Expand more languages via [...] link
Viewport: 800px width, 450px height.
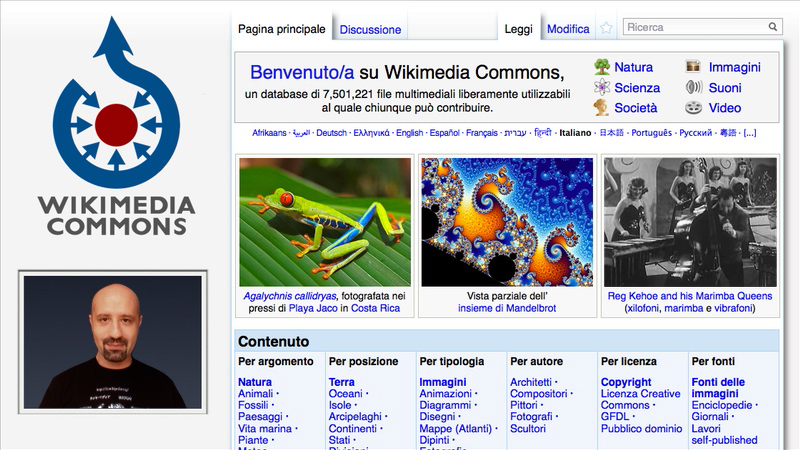(749, 133)
